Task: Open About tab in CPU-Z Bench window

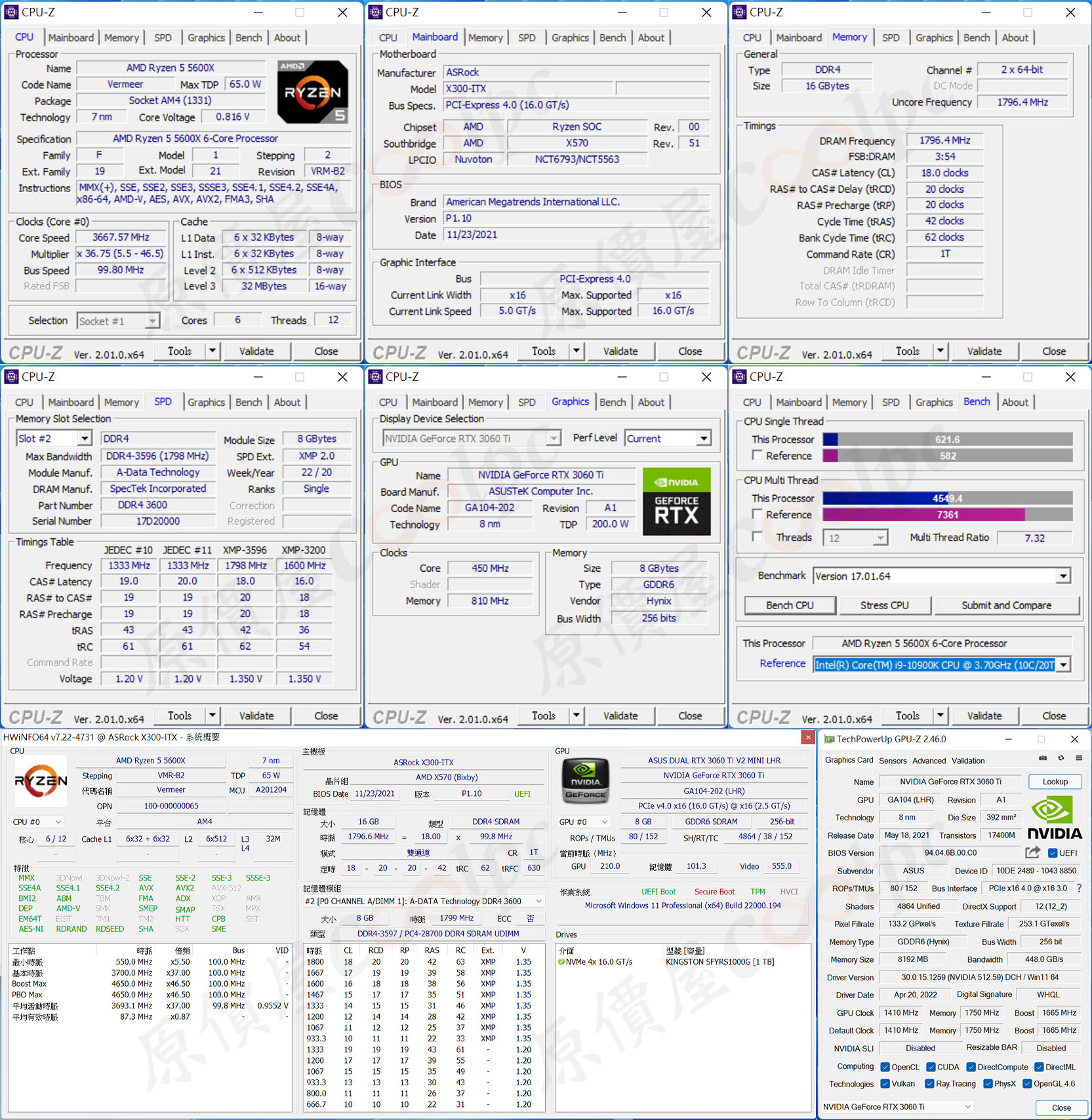Action: tap(1015, 402)
